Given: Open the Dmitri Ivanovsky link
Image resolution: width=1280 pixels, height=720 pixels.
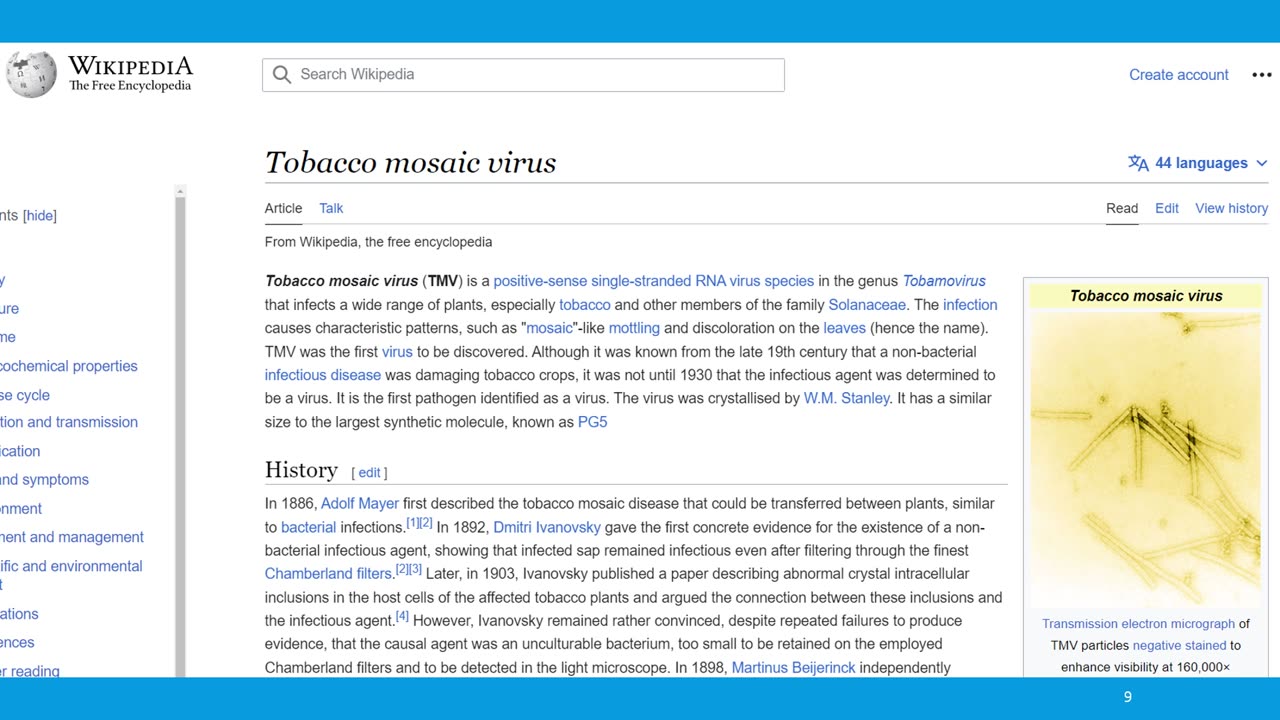Looking at the screenshot, I should pyautogui.click(x=547, y=527).
